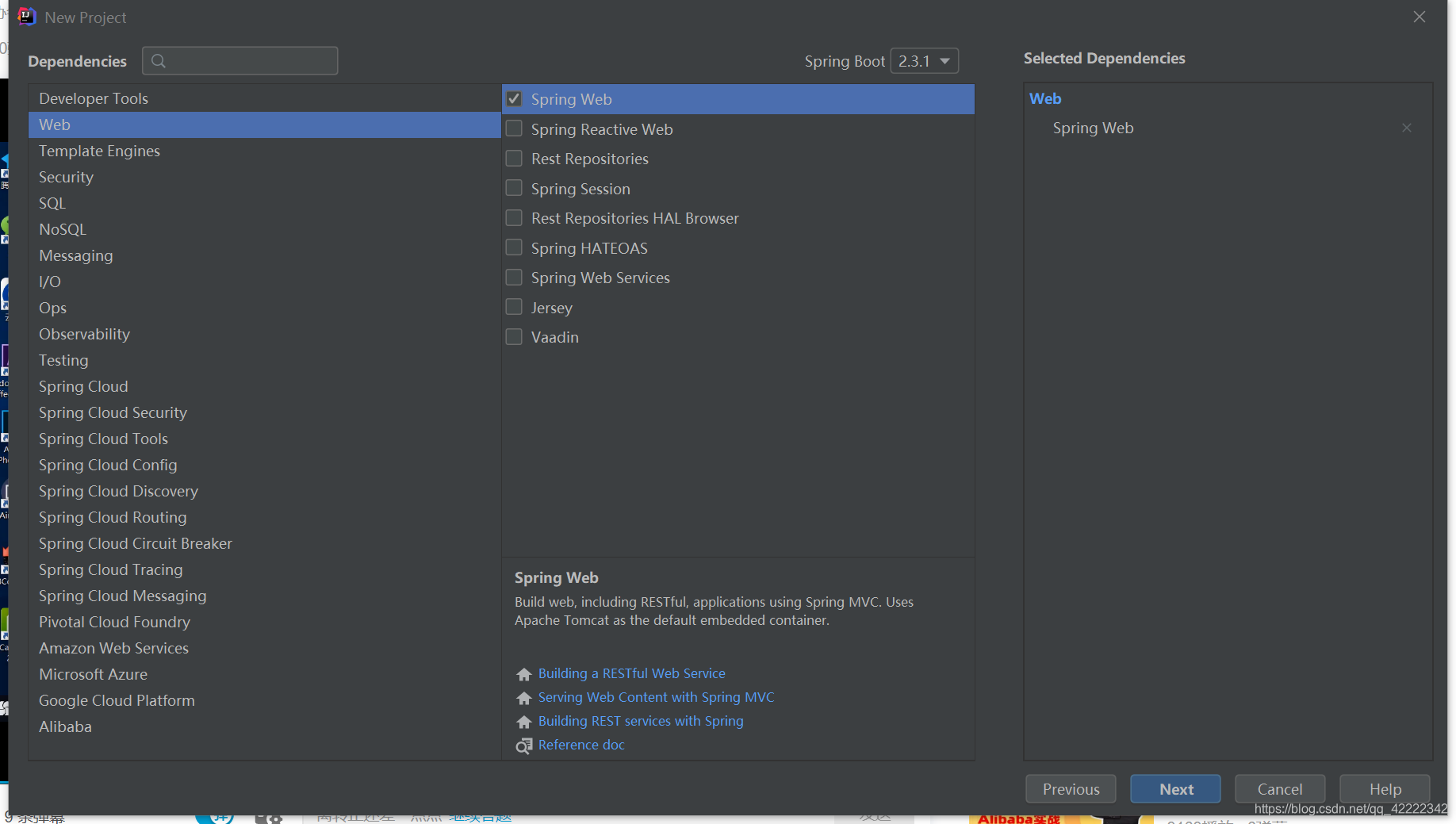Choose the Ops category

click(x=265, y=308)
